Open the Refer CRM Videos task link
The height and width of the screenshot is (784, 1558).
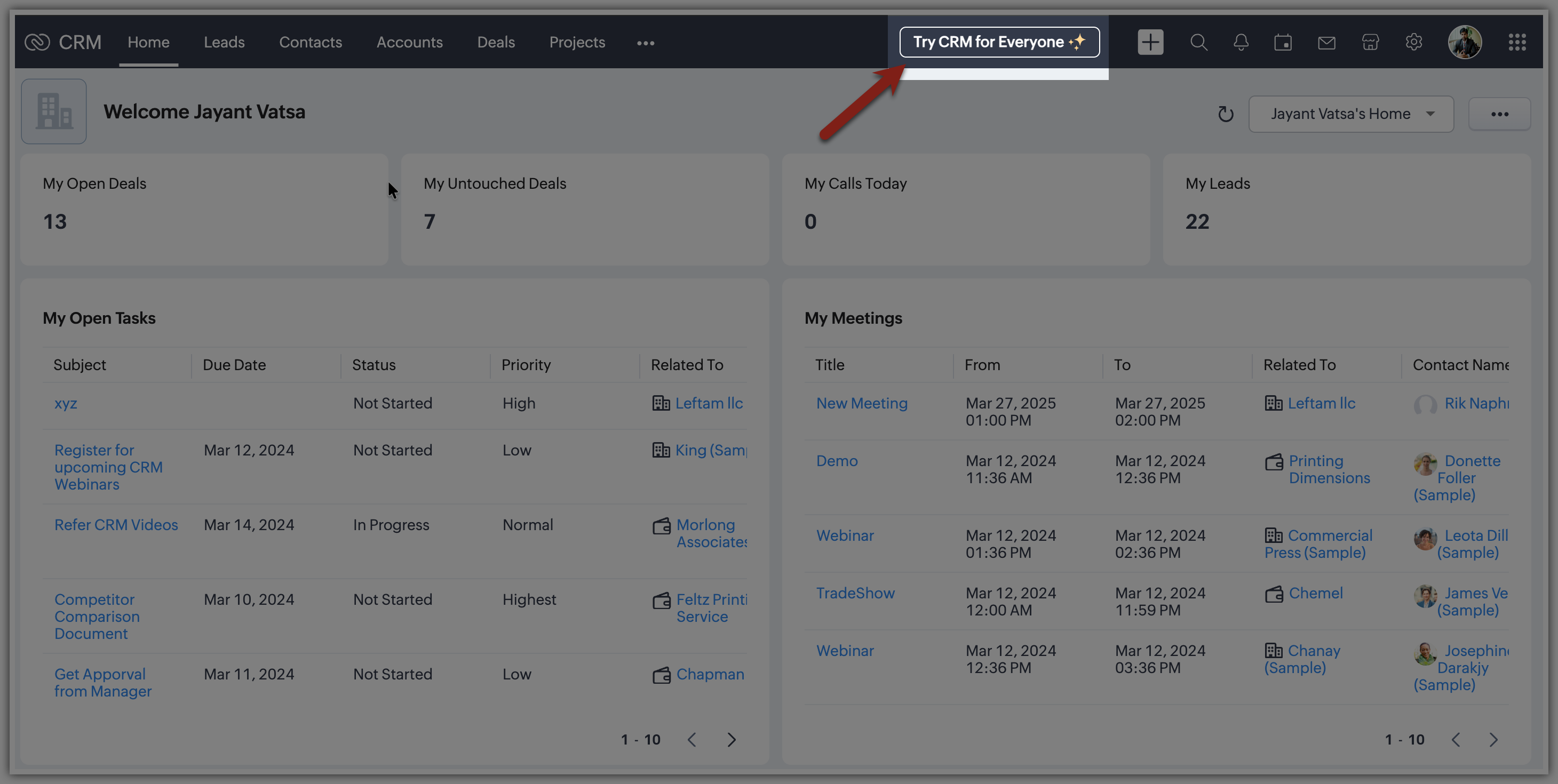116,524
